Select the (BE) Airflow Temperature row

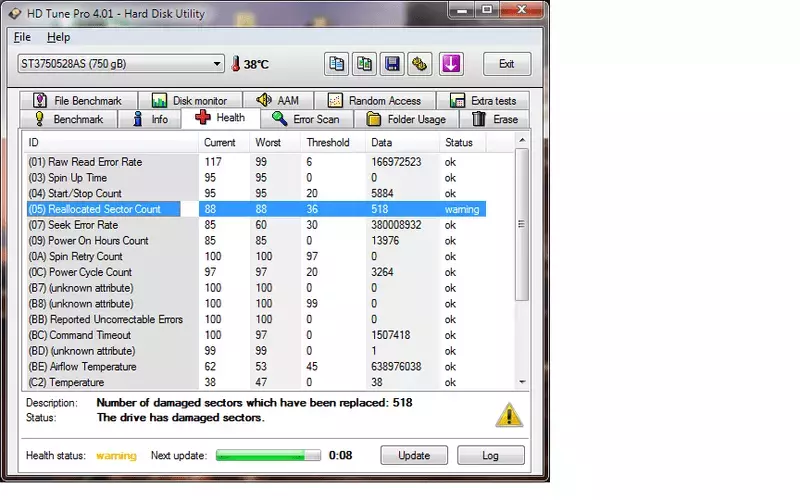click(x=255, y=366)
